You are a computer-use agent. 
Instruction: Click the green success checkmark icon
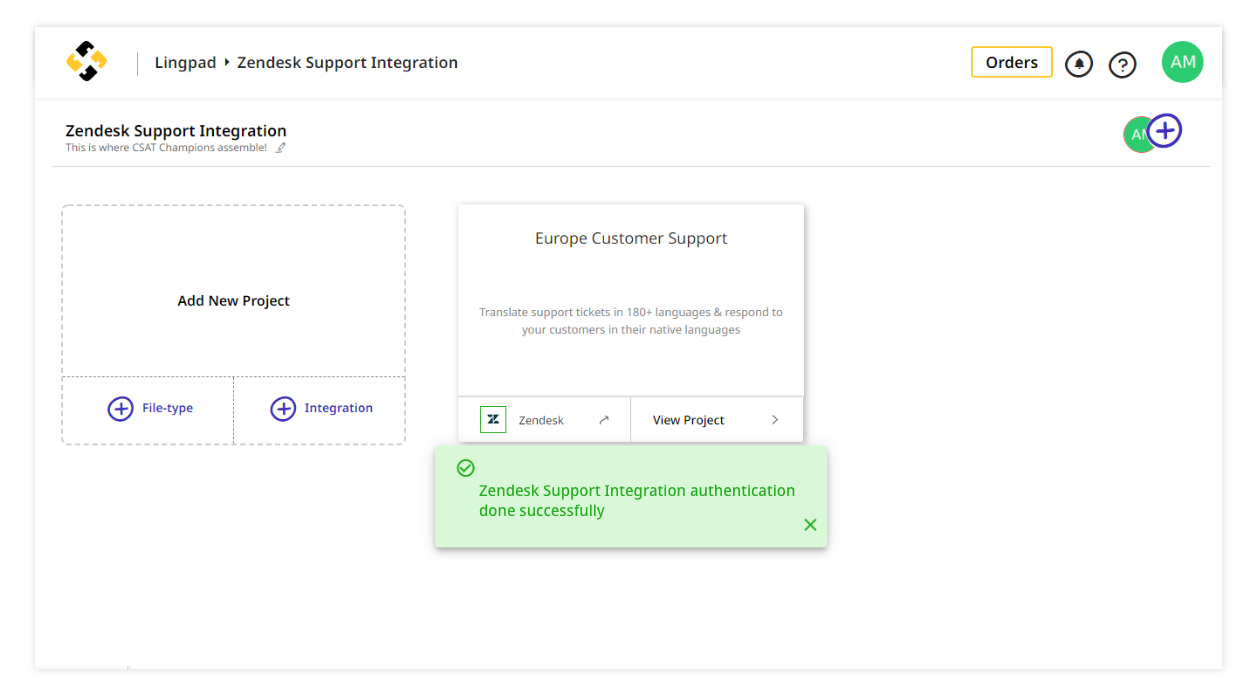pyautogui.click(x=465, y=468)
